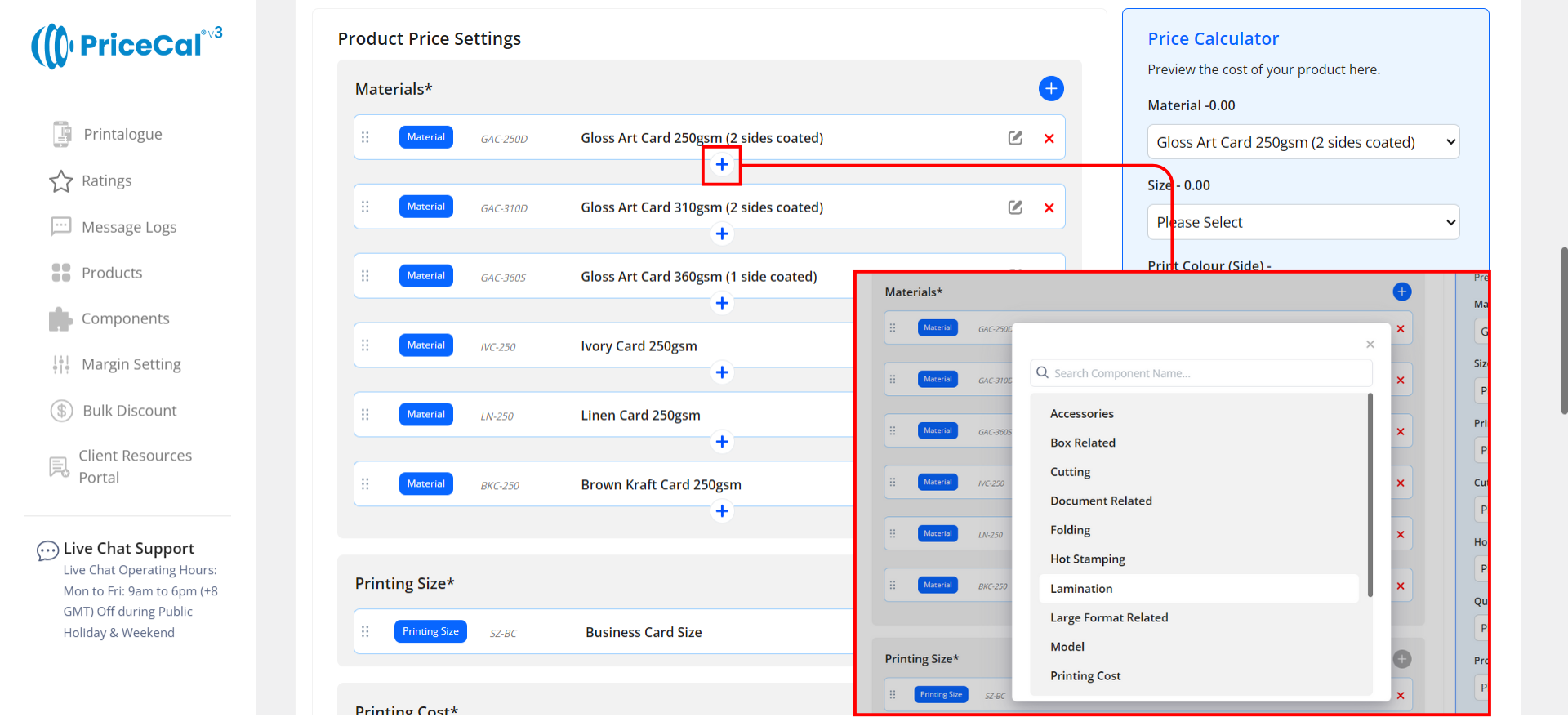Select Message Logs in the sidebar
The width and height of the screenshot is (1568, 717).
tap(128, 227)
